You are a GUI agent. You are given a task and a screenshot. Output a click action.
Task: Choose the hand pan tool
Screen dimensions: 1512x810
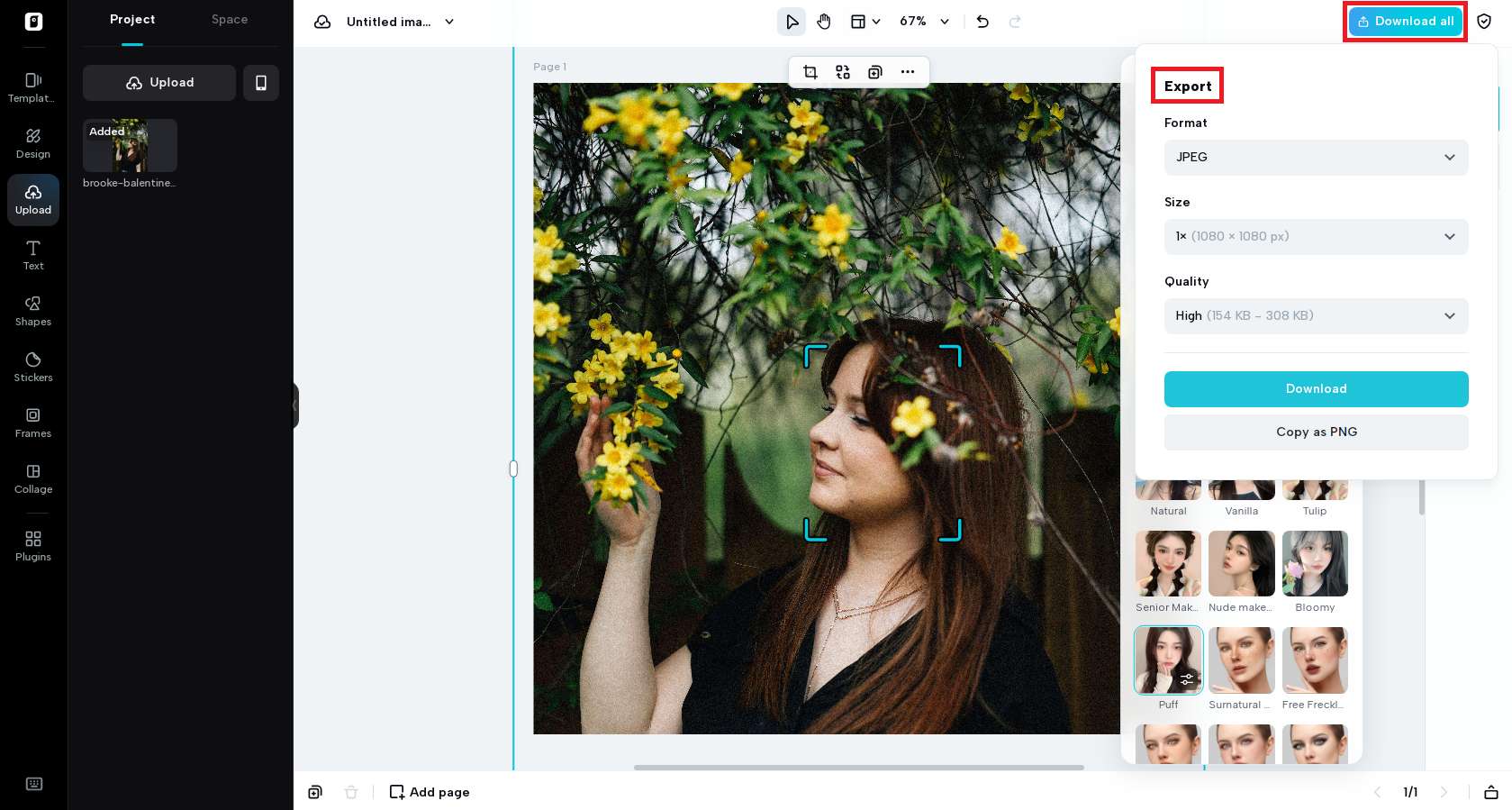(824, 22)
